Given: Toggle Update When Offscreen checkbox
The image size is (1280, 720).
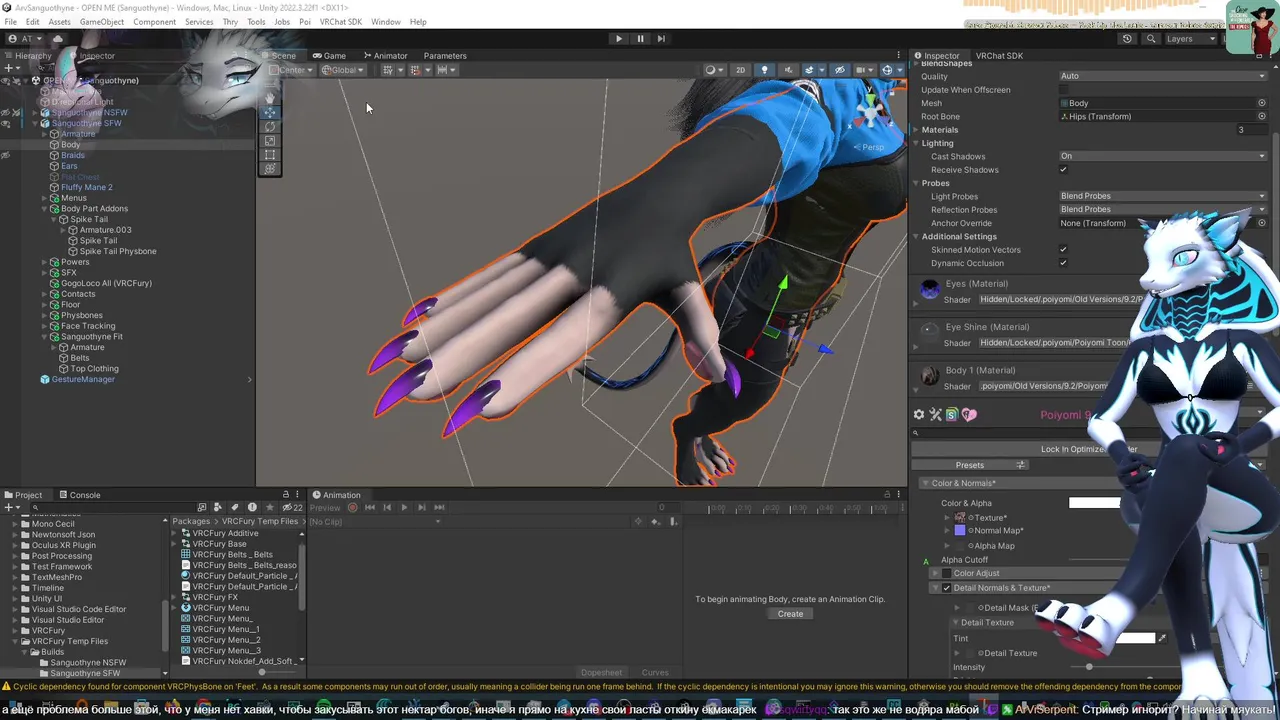Looking at the screenshot, I should 1064,90.
